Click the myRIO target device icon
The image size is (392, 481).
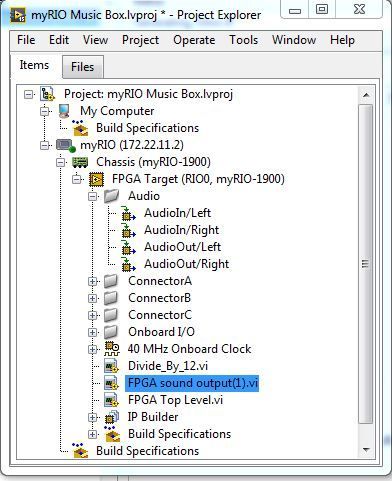click(66, 146)
